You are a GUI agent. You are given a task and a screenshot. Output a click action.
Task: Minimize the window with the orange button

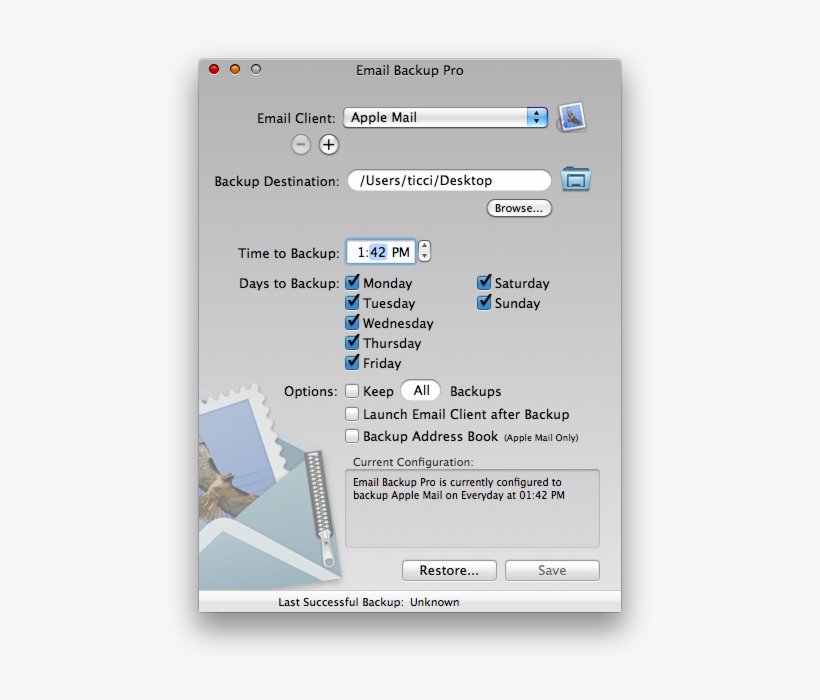click(x=235, y=69)
